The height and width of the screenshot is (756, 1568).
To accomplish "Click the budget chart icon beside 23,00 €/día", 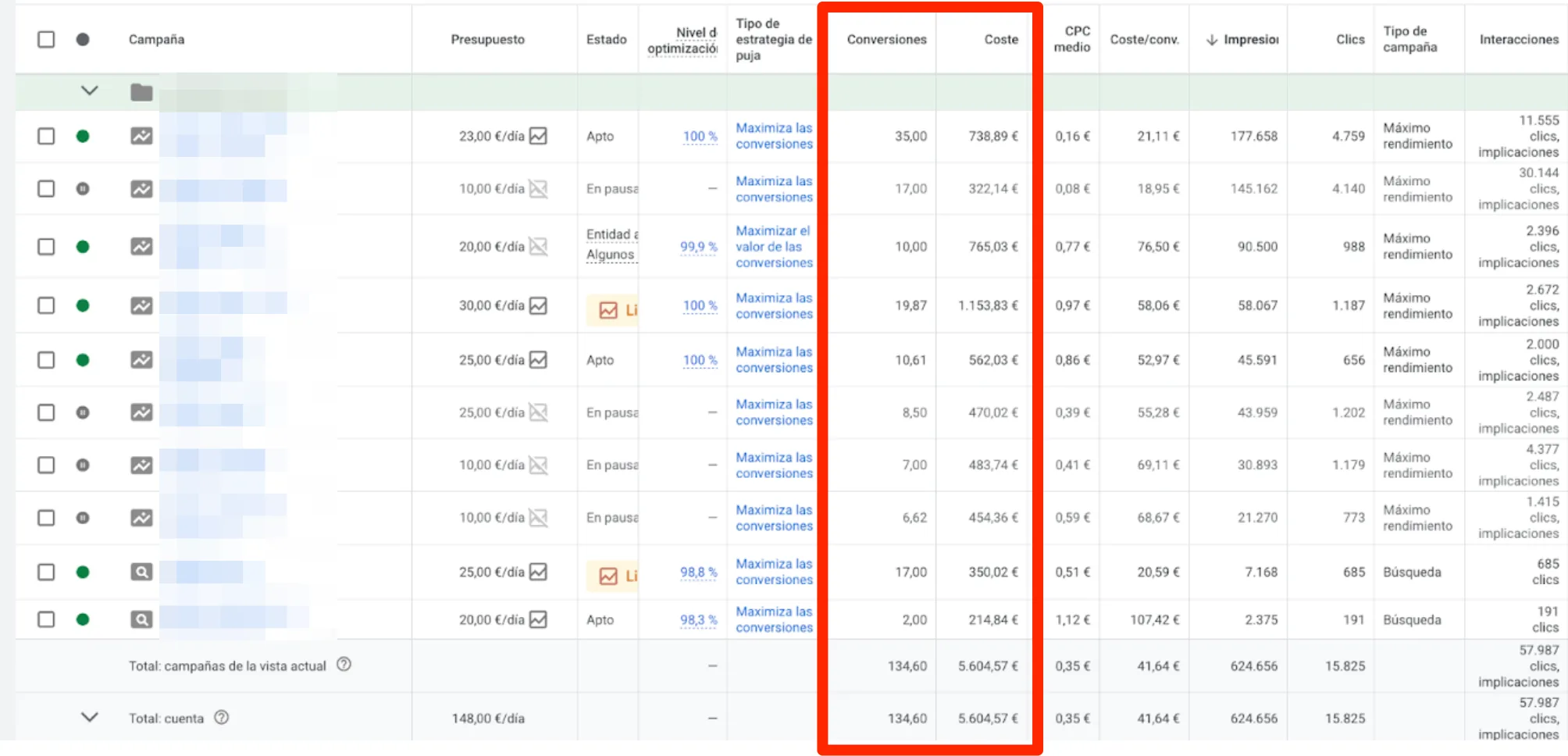I will pos(538,136).
